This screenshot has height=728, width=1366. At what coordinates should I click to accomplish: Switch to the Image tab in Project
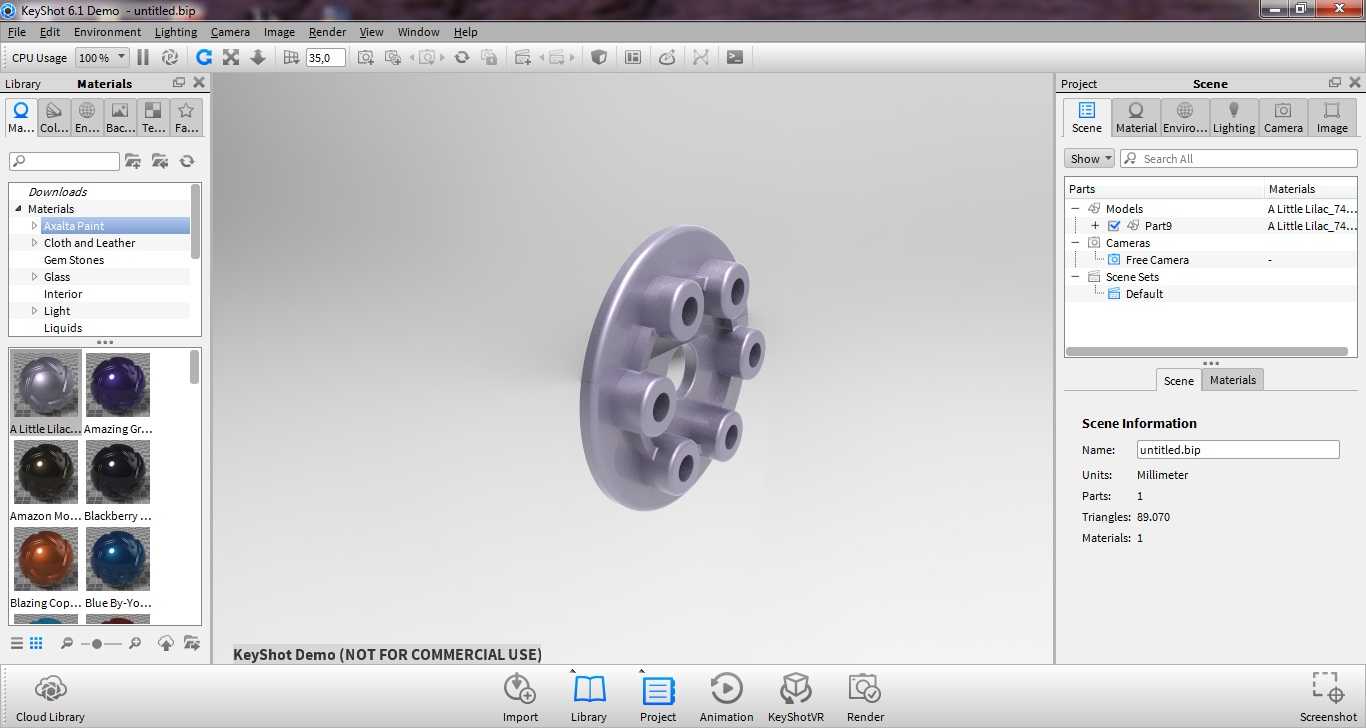[x=1332, y=117]
